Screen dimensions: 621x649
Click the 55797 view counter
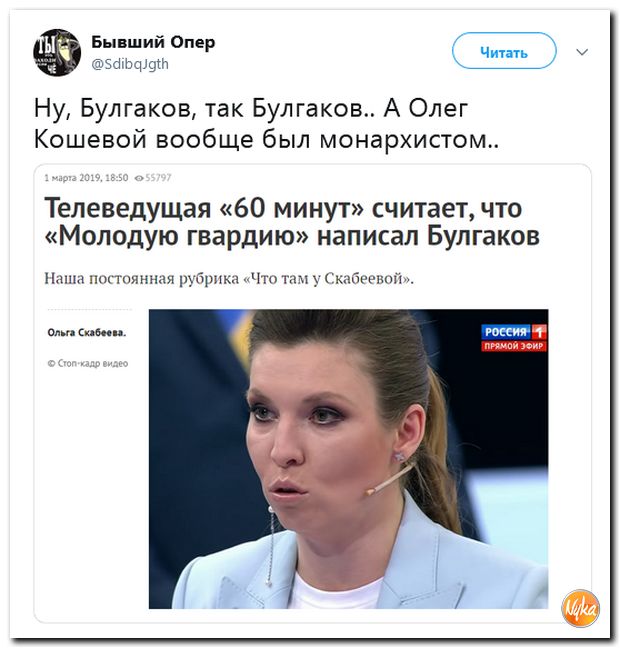coord(158,178)
